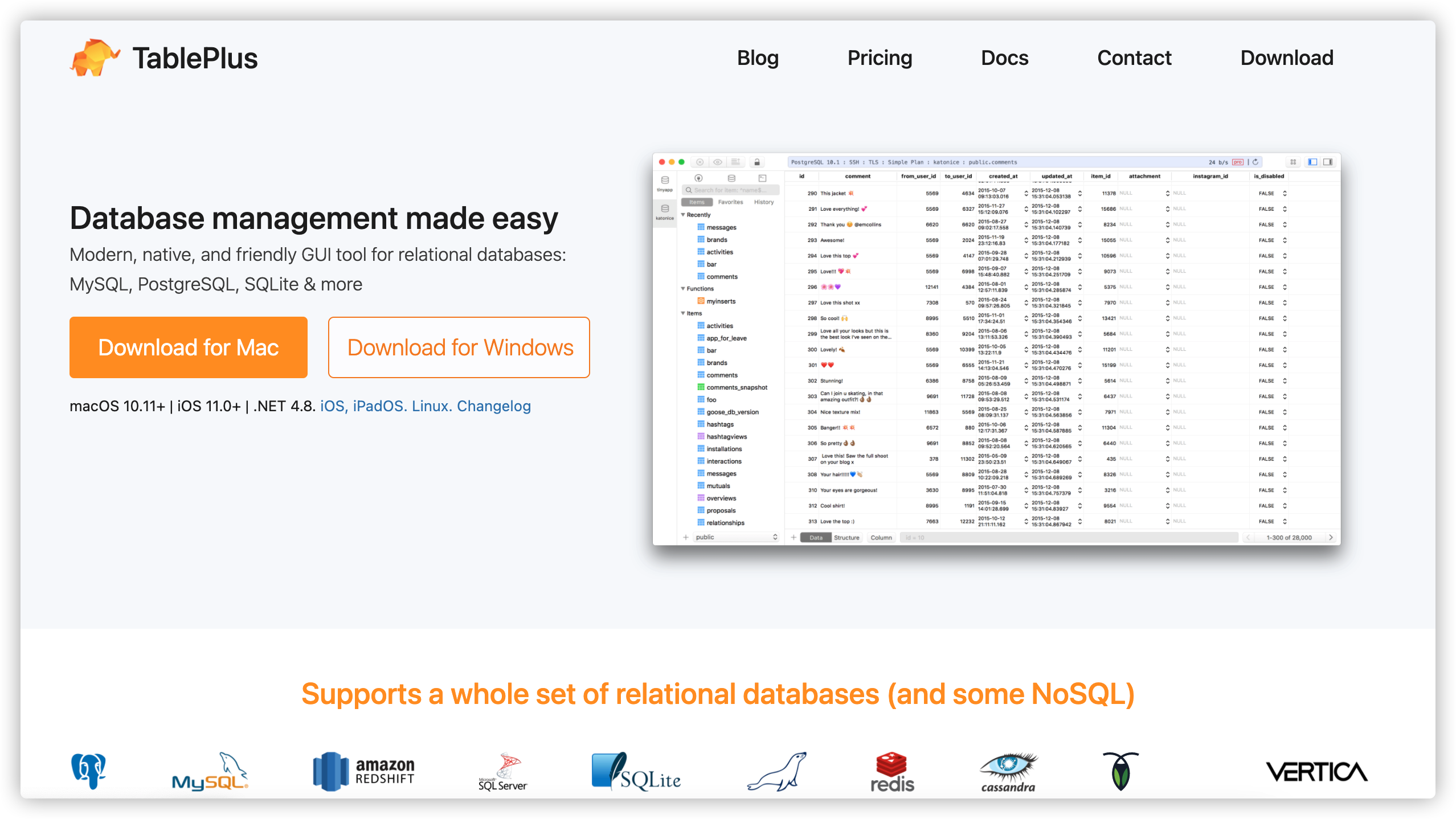Screen dimensions: 1456x819
Task: Click the padlock icon in app toolbar
Action: pos(756,162)
